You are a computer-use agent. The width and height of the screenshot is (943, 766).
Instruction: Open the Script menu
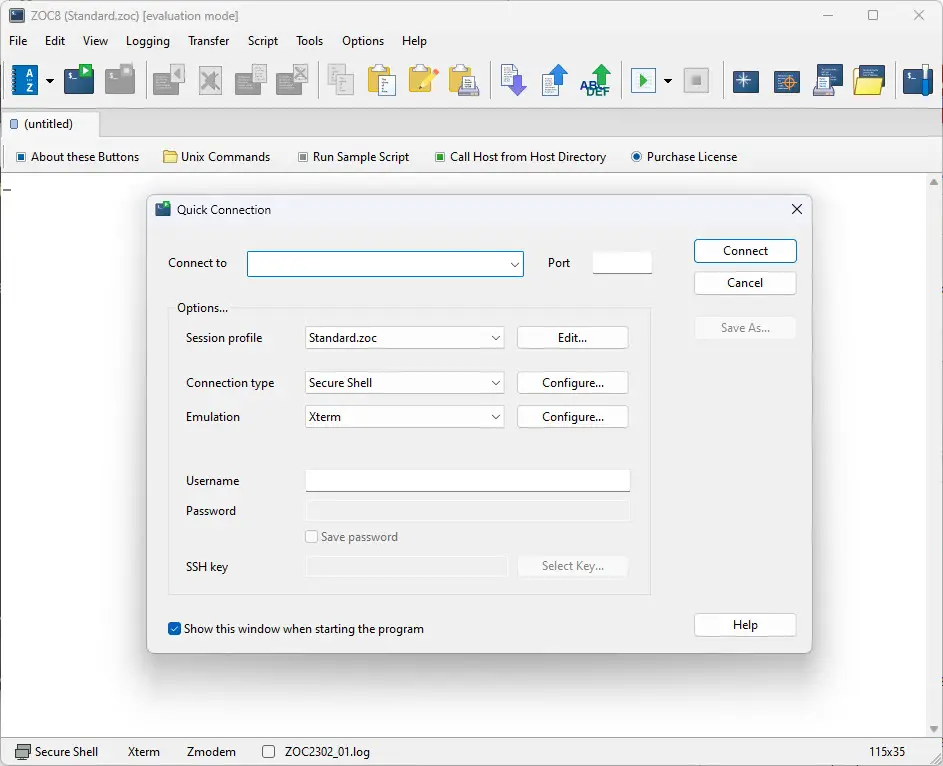(263, 41)
